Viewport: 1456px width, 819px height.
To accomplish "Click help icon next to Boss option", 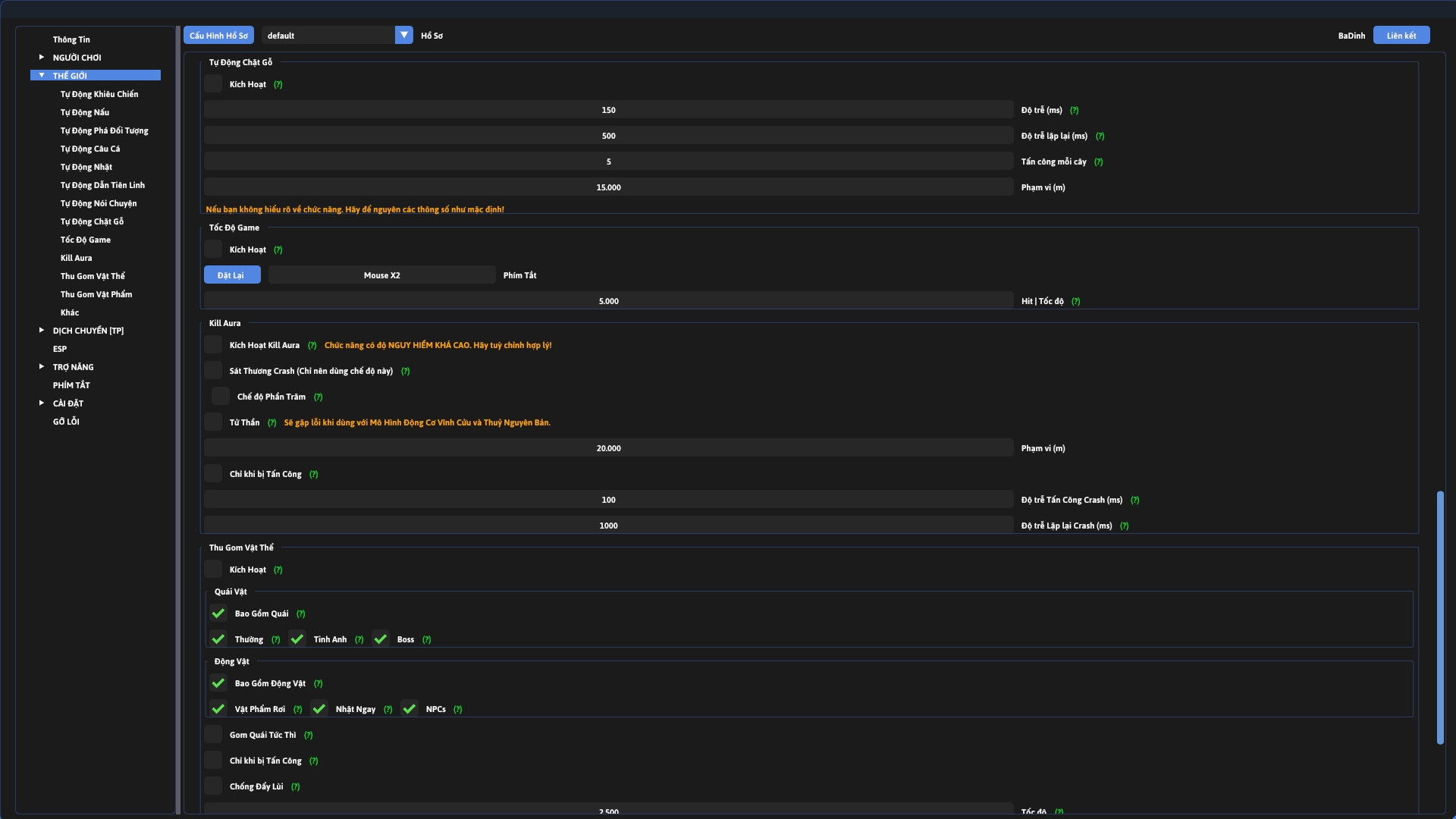I will [426, 640].
